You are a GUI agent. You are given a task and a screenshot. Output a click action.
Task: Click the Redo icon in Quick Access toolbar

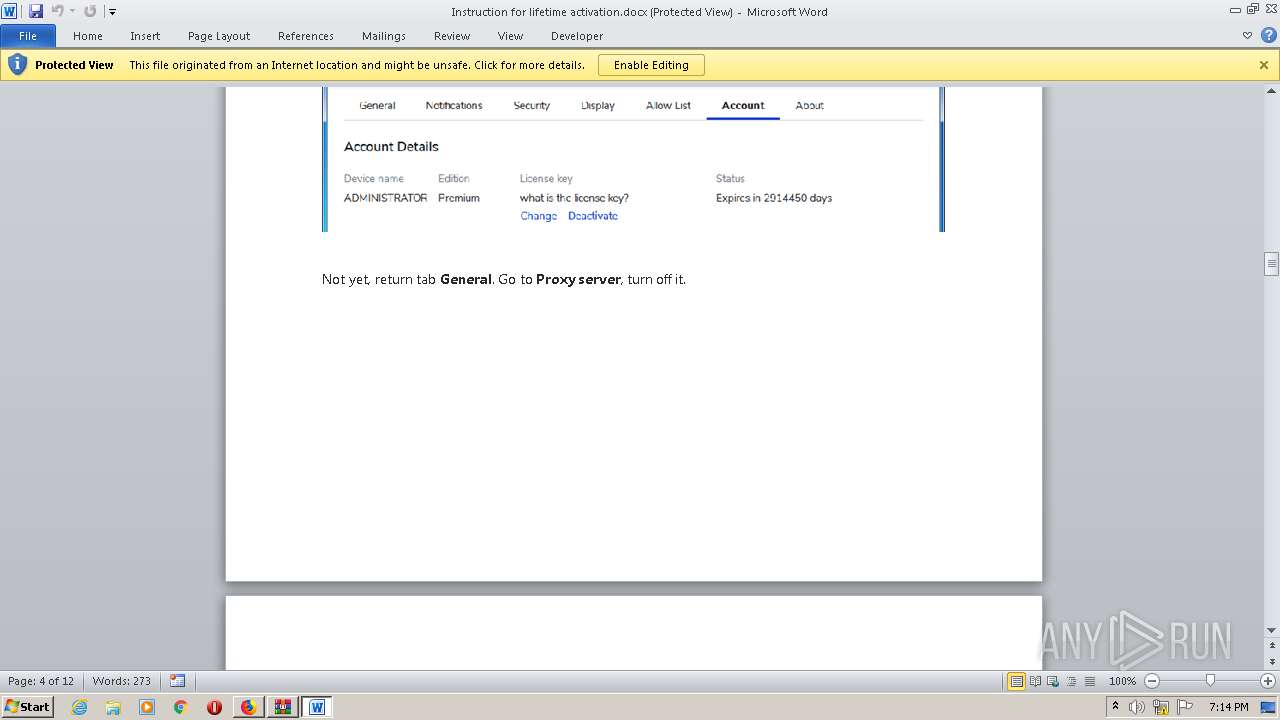(90, 11)
